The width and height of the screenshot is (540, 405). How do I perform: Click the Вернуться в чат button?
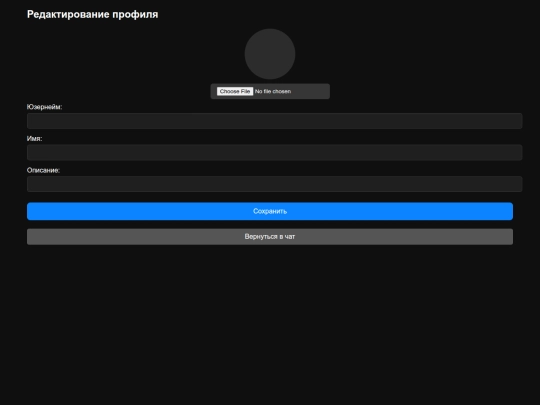[x=270, y=237]
